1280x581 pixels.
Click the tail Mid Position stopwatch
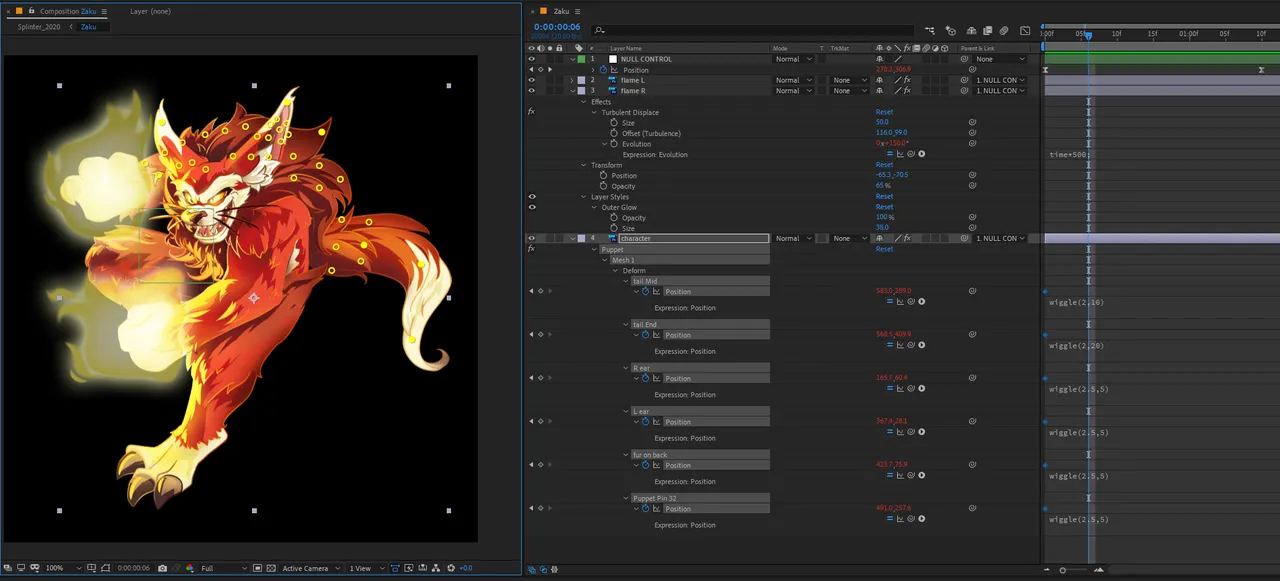tap(645, 292)
